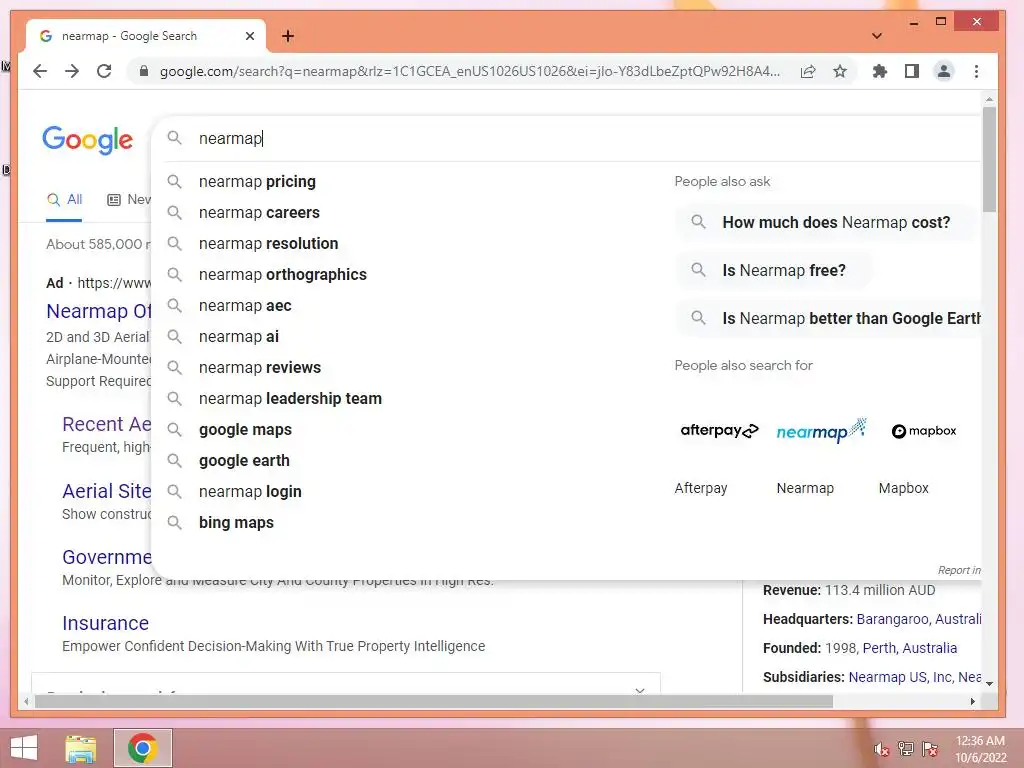This screenshot has height=768, width=1024.
Task: Bookmark this page with the star icon
Action: pyautogui.click(x=840, y=71)
